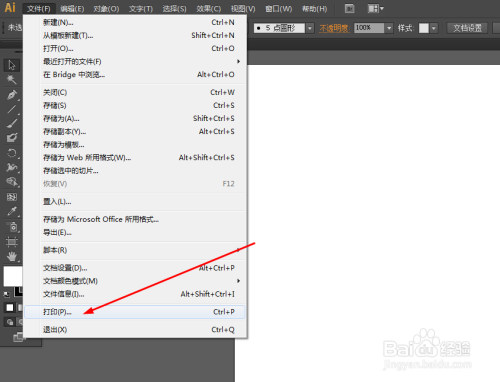This screenshot has height=382, width=500.
Task: Open the style swatch dropdown arrow
Action: (x=433, y=28)
